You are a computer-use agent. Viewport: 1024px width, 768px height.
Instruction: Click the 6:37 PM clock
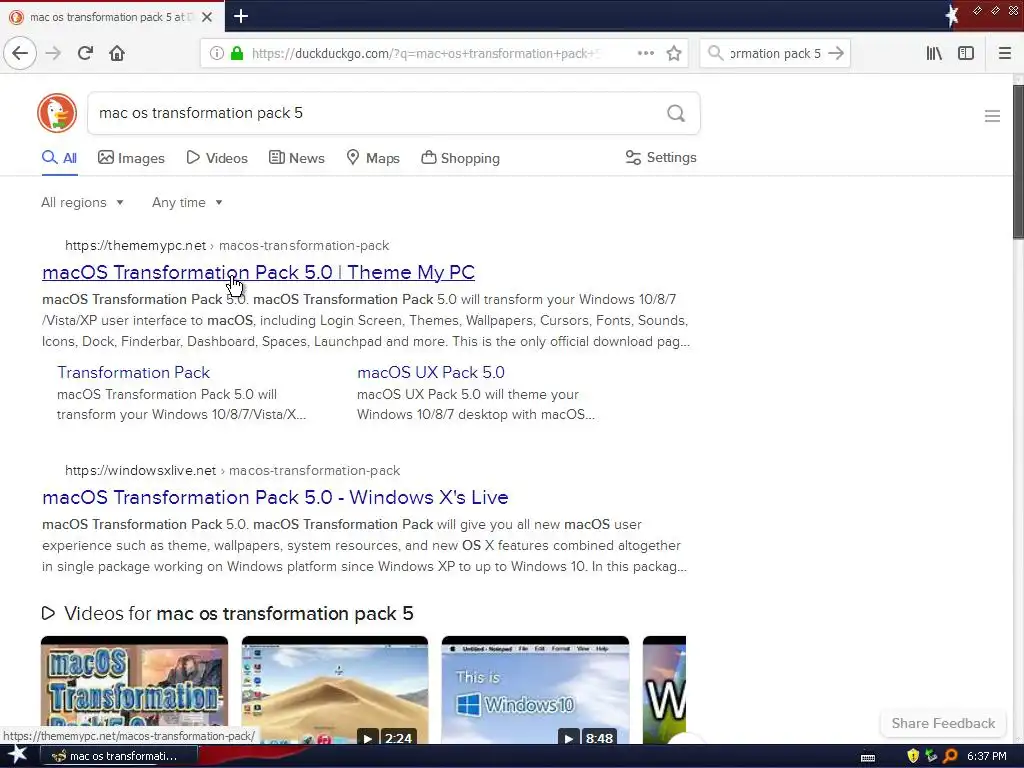click(986, 756)
